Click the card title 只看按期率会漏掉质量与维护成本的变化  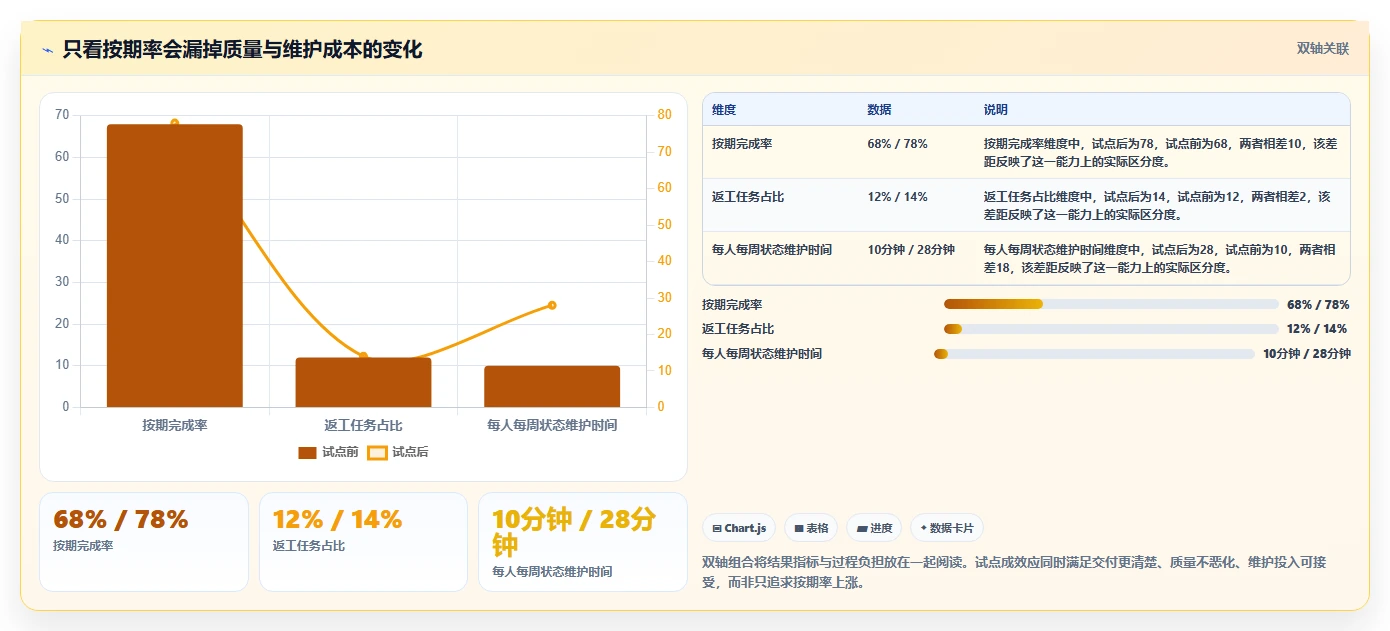click(x=242, y=50)
